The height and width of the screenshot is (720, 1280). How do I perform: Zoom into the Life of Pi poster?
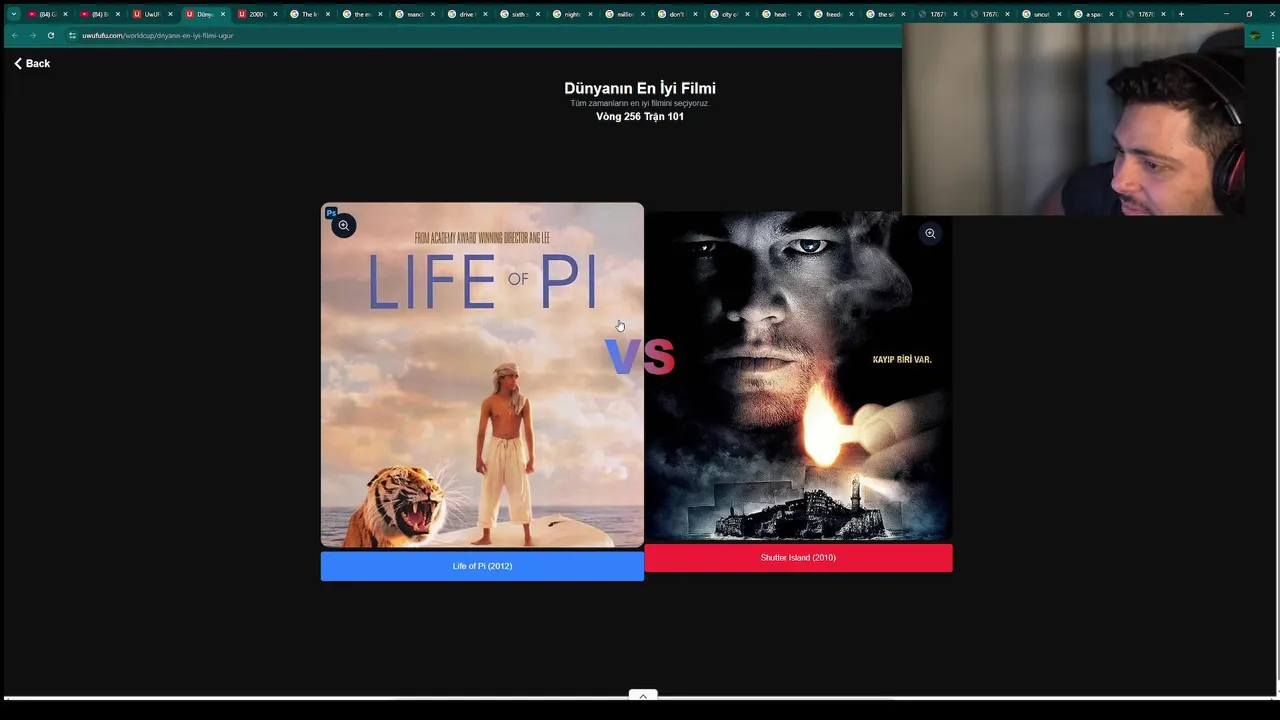pyautogui.click(x=343, y=225)
